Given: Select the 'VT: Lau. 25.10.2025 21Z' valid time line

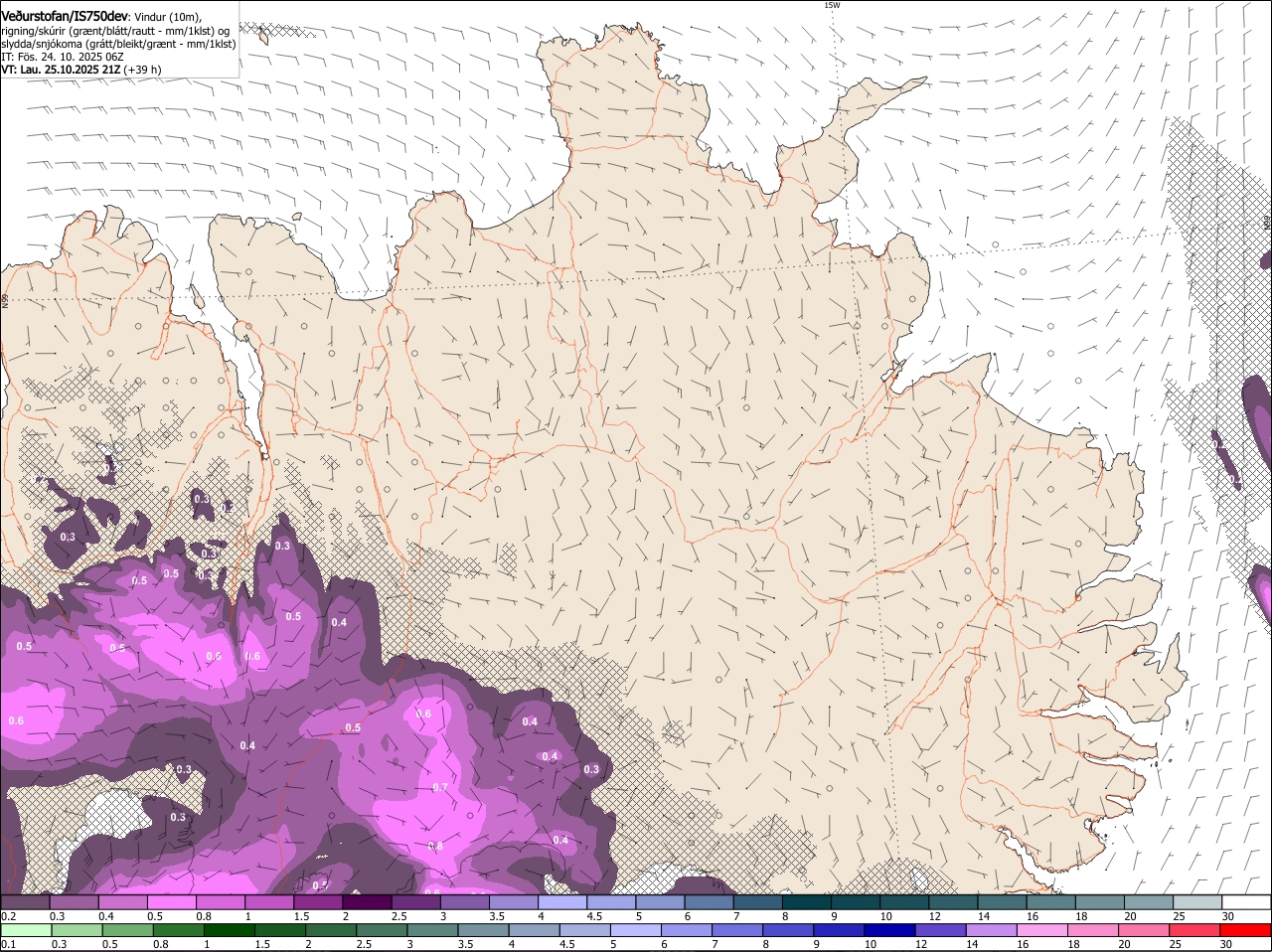Looking at the screenshot, I should pyautogui.click(x=61, y=70).
